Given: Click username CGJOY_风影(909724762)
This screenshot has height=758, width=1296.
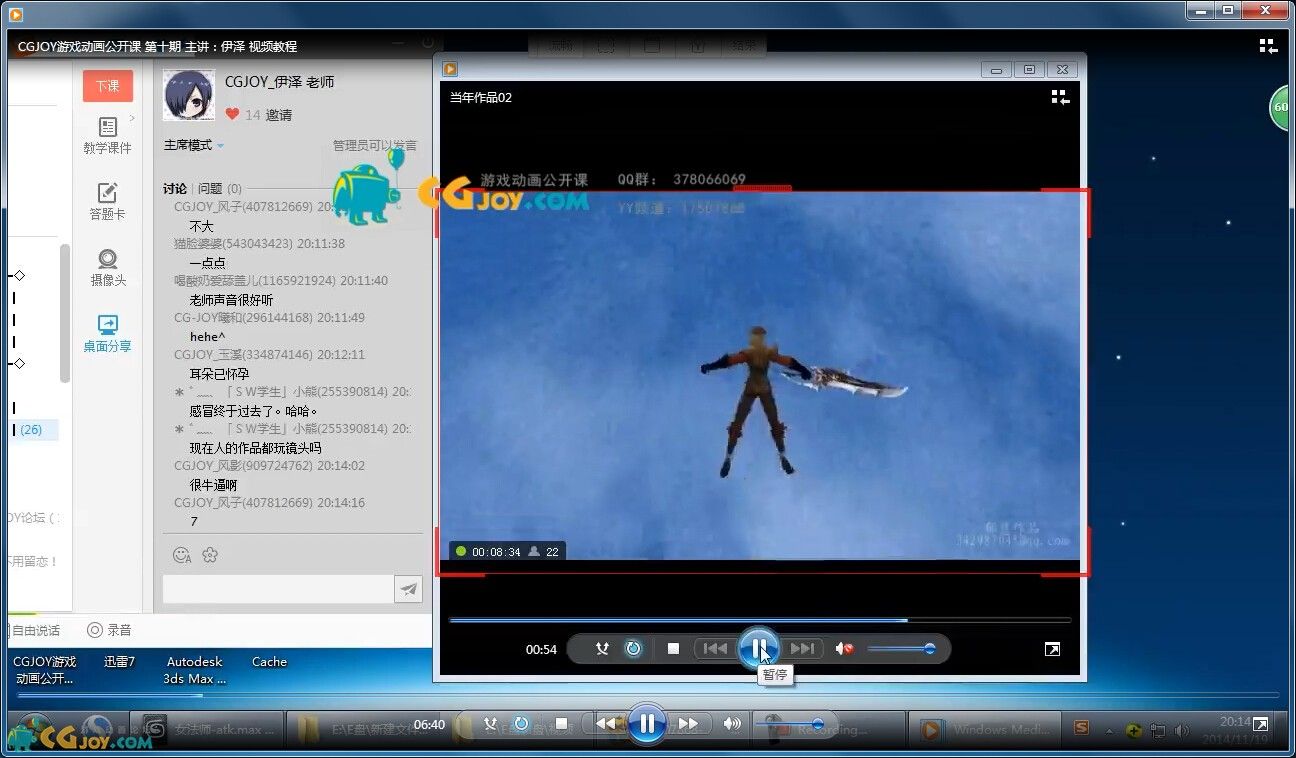Looking at the screenshot, I should coord(243,465).
